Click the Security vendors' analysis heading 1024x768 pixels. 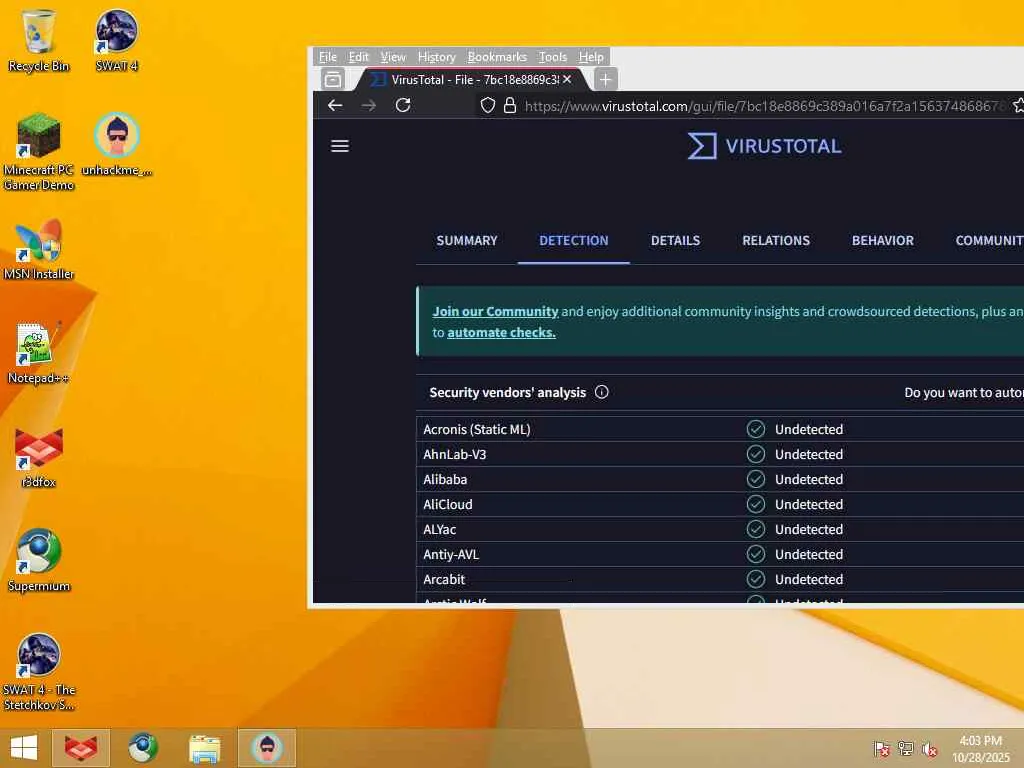(x=507, y=392)
